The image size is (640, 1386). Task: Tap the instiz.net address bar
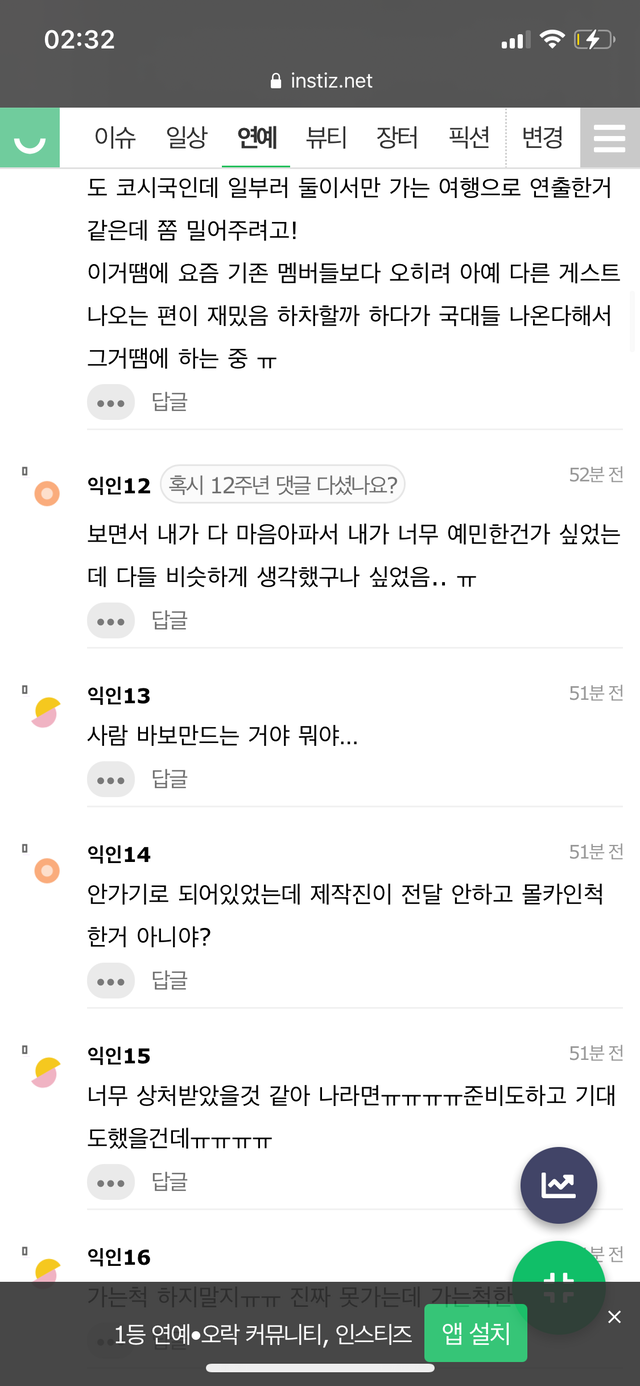320,81
